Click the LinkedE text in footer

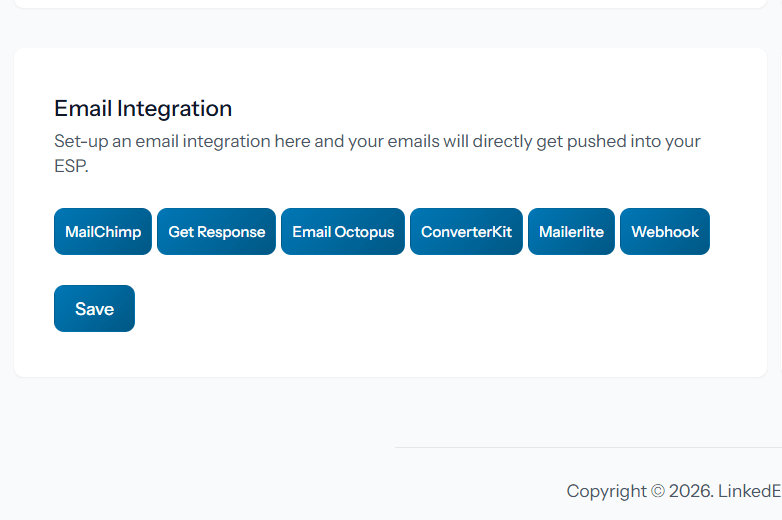[749, 491]
